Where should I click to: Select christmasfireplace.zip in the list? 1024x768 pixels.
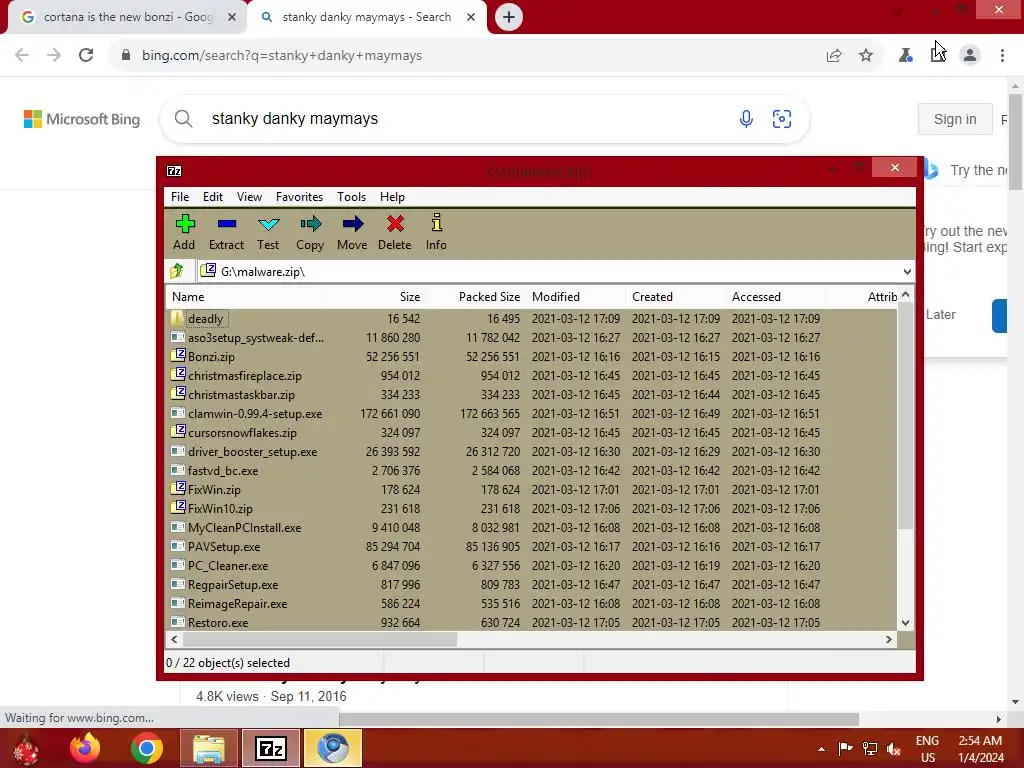tap(245, 376)
